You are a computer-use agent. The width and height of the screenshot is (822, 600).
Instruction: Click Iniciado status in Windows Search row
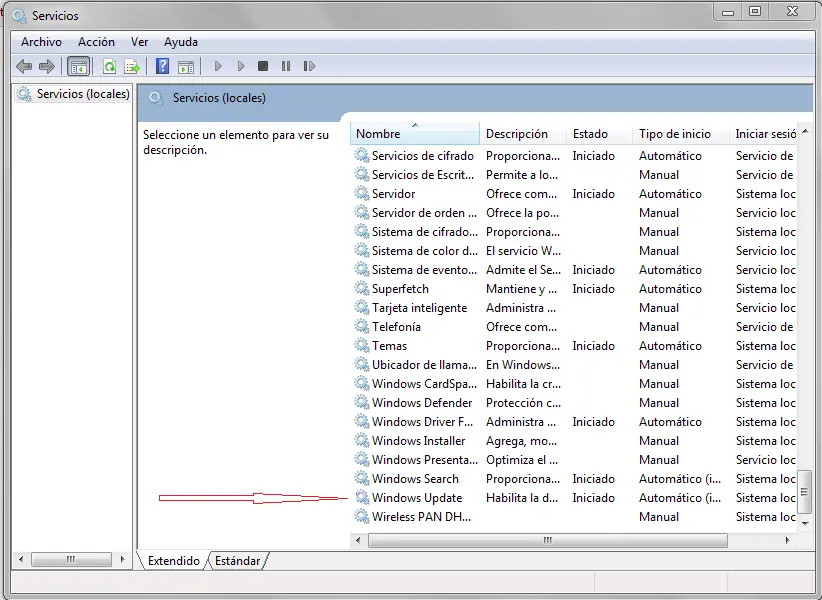tap(593, 478)
